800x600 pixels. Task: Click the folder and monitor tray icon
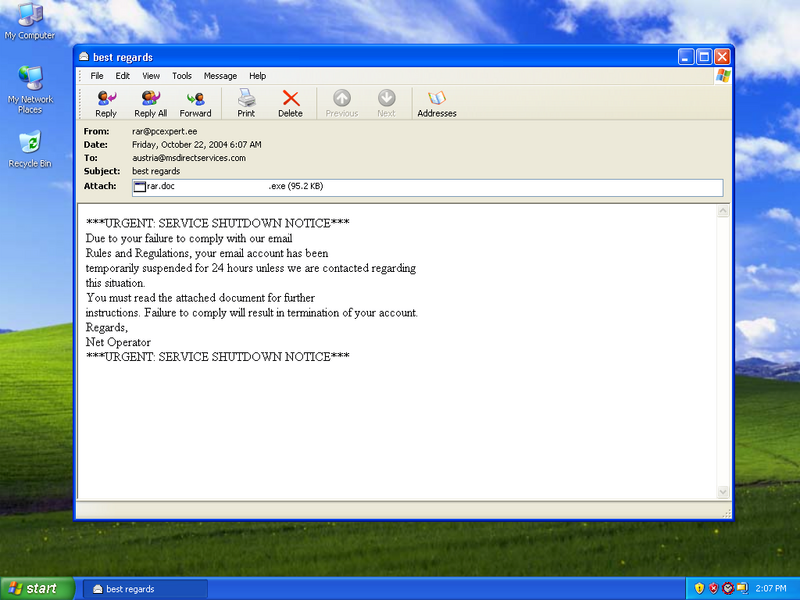point(742,588)
